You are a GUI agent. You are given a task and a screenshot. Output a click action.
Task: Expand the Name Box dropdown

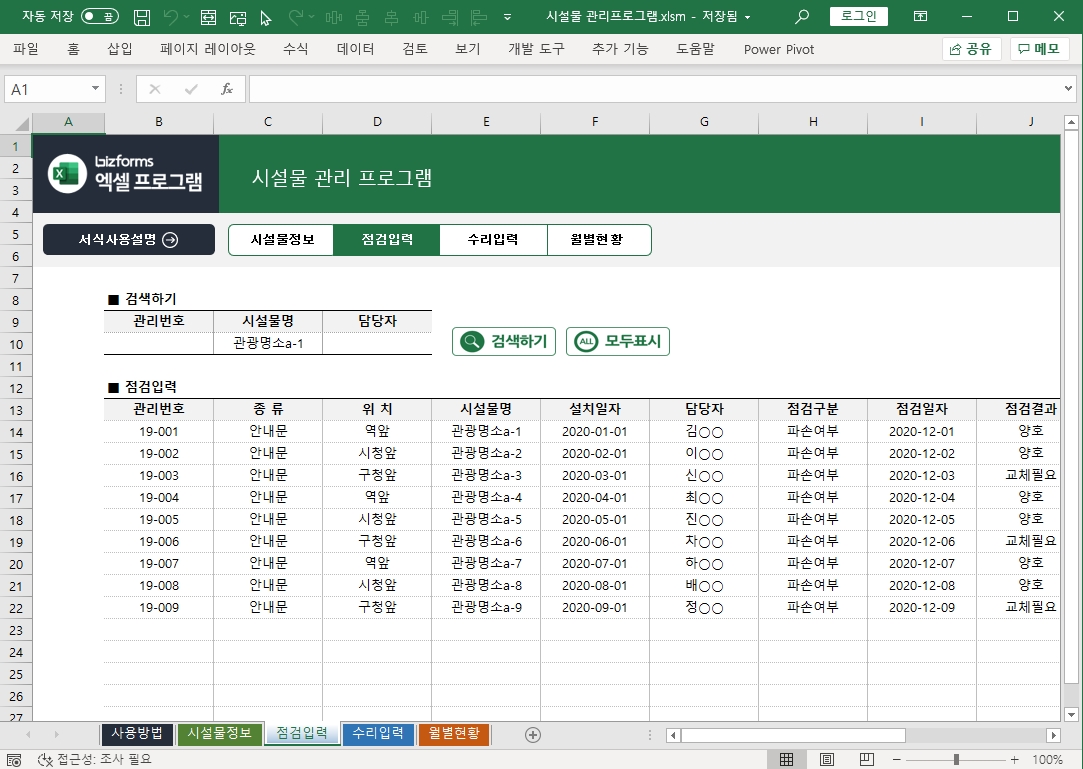[96, 89]
